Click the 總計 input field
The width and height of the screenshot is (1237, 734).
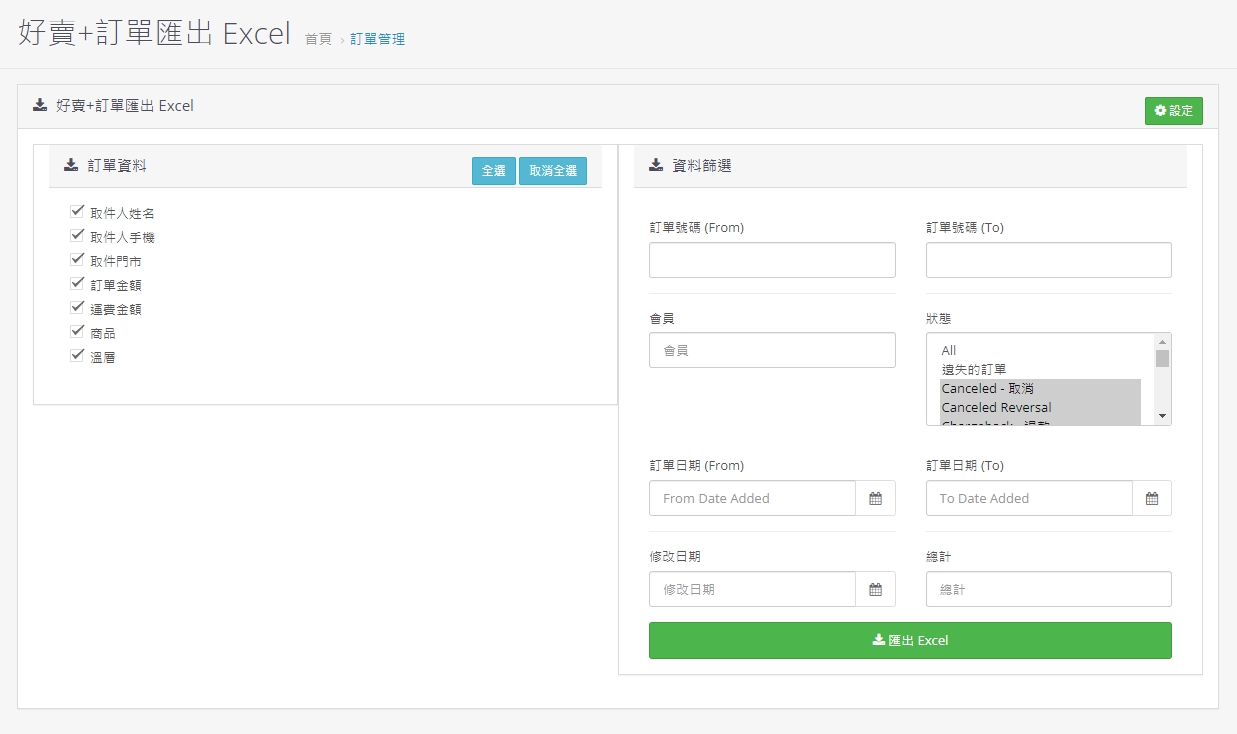pyautogui.click(x=1049, y=589)
